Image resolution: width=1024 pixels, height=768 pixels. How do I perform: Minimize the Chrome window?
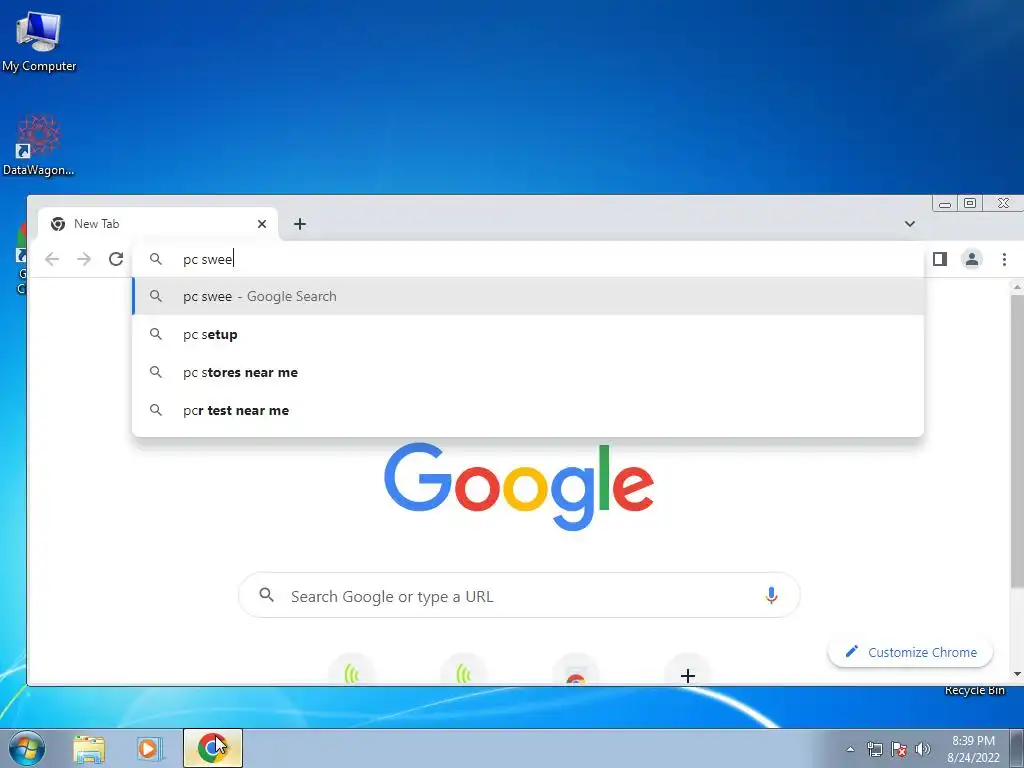point(945,204)
